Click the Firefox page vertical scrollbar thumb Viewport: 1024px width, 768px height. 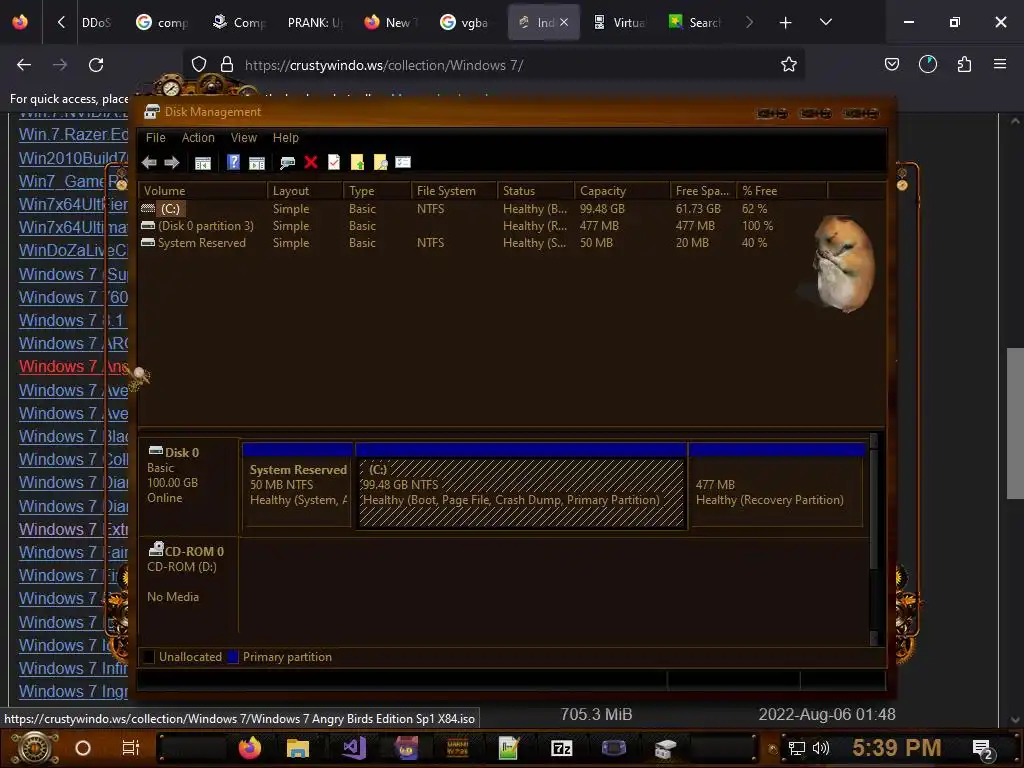(x=1015, y=424)
